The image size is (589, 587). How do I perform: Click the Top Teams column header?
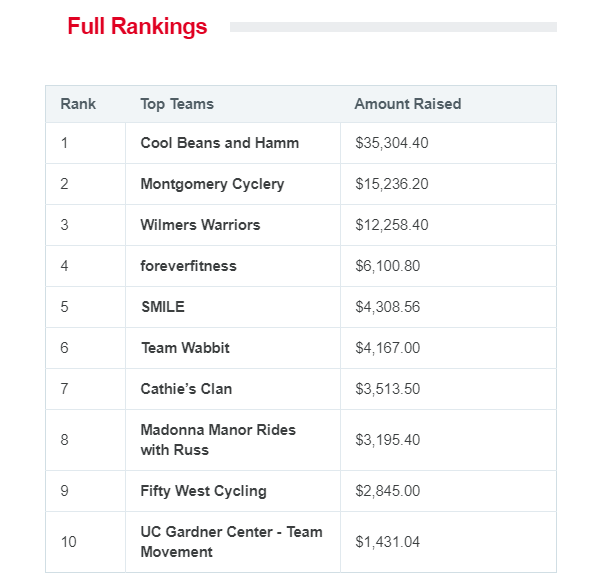(177, 104)
